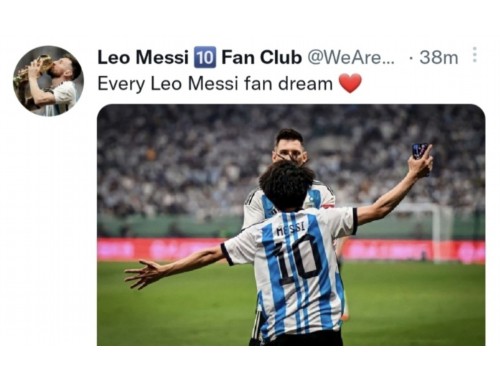500x380 pixels.
Task: Click the MESSI name on the shirt
Action: (291, 229)
